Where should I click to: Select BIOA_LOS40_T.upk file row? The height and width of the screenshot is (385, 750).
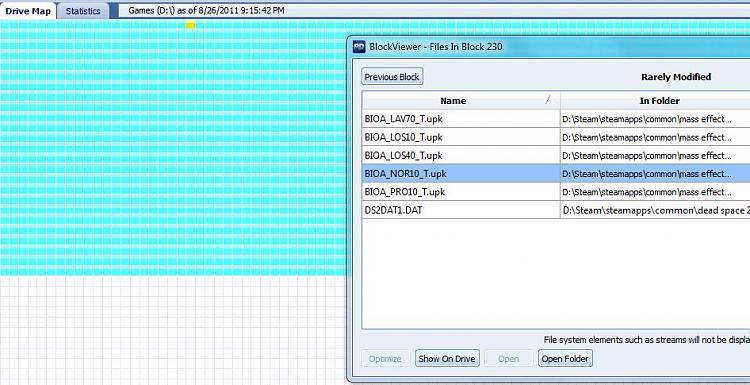[x=556, y=155]
